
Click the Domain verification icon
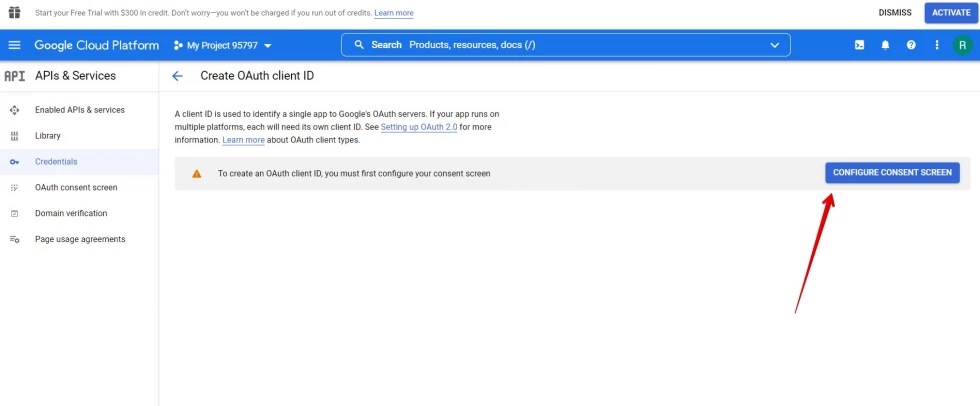tap(14, 214)
